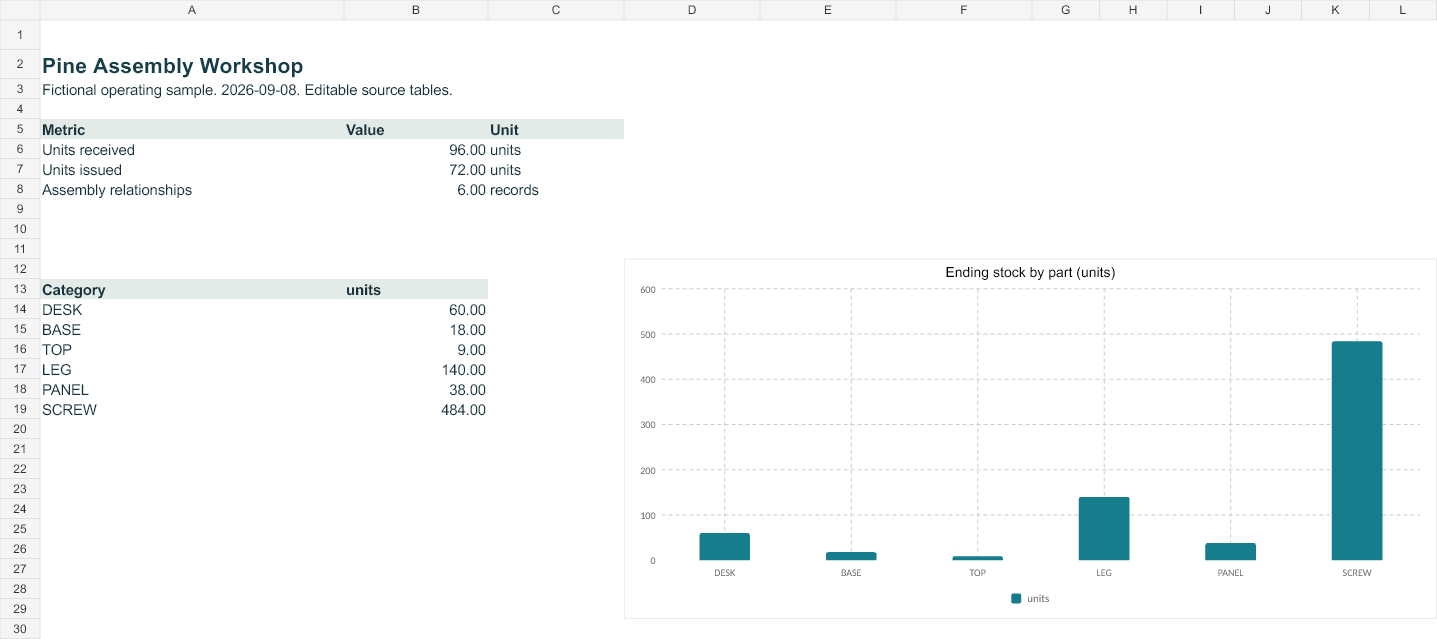Select the Units received cell
This screenshot has width=1437, height=639.
[192, 150]
